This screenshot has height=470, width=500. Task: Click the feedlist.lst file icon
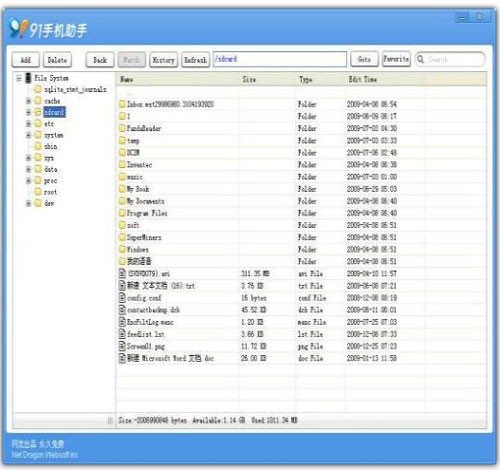(122, 334)
